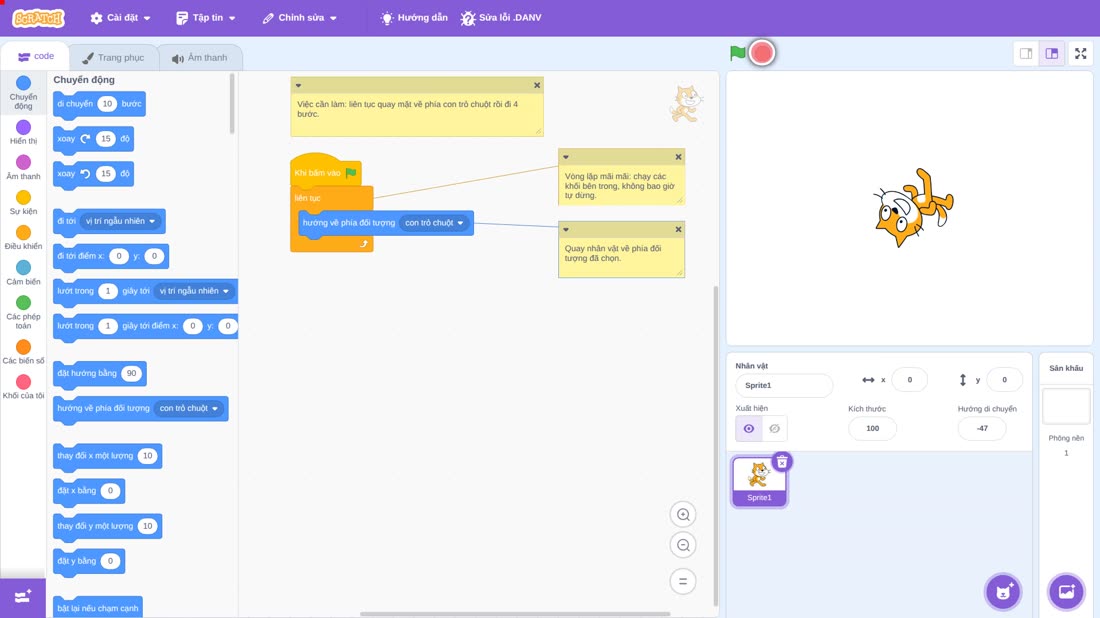Expand the vị trí ngẫu nhiên dropdown in đi tới block
The width and height of the screenshot is (1100, 618).
(120, 221)
